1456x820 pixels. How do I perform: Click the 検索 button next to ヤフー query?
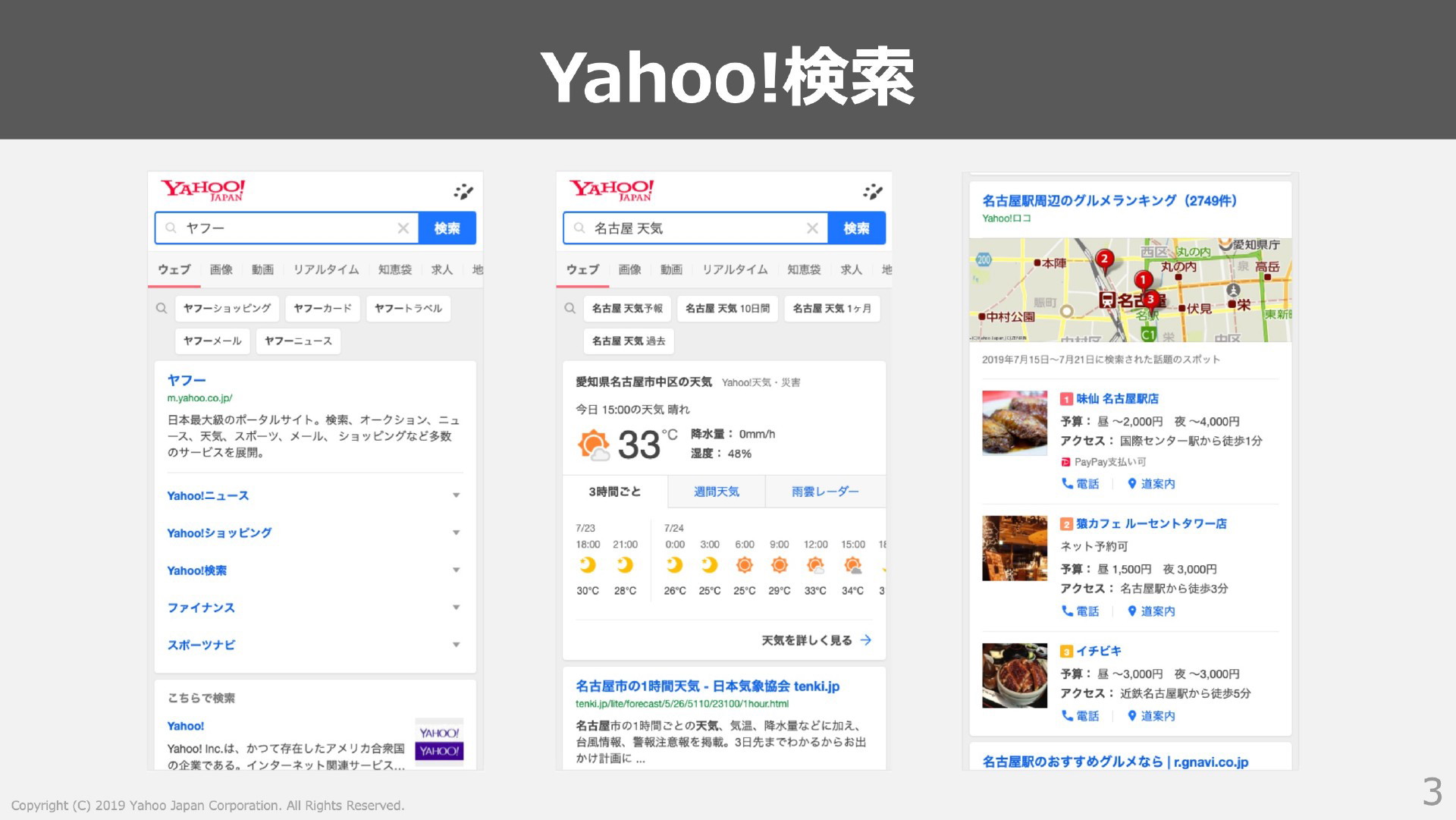(x=447, y=228)
